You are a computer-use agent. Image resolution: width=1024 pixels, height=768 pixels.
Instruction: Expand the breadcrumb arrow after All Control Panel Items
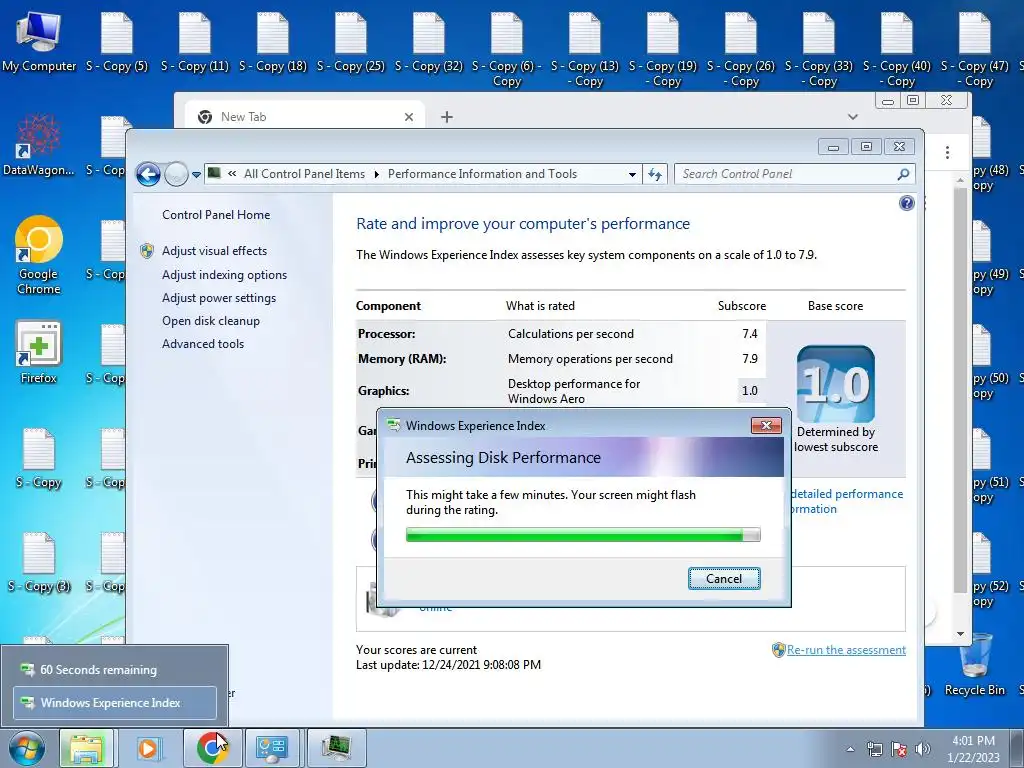[x=377, y=174]
